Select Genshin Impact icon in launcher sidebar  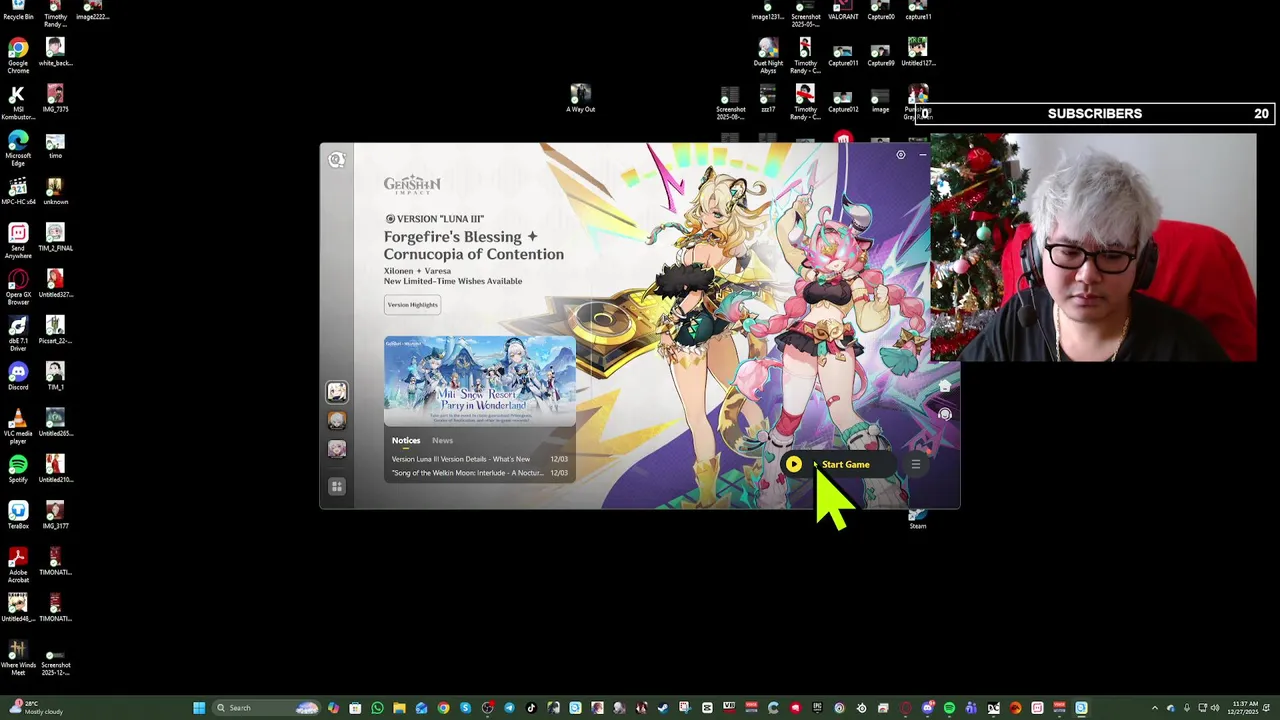[x=337, y=392]
